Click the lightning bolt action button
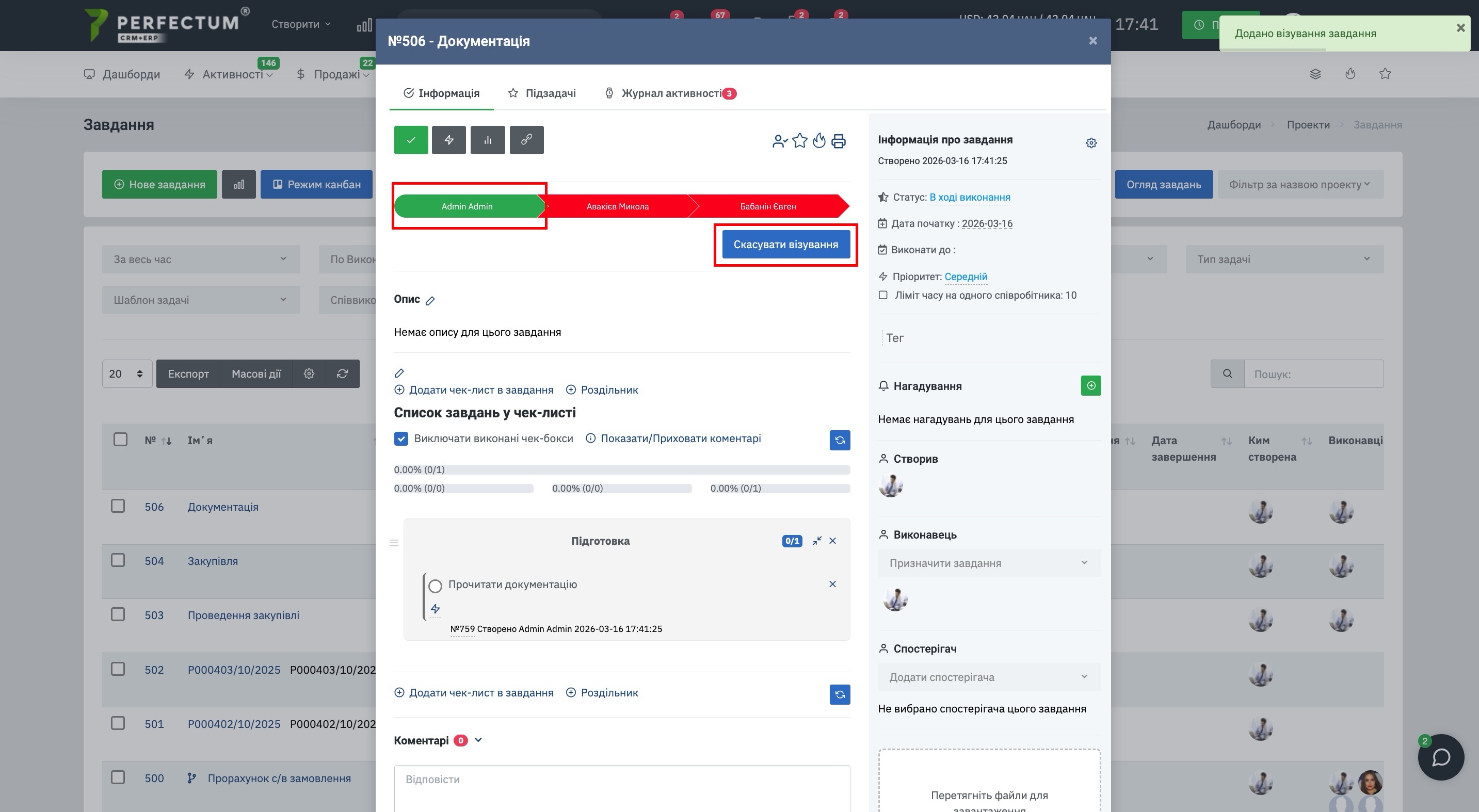 coord(449,140)
